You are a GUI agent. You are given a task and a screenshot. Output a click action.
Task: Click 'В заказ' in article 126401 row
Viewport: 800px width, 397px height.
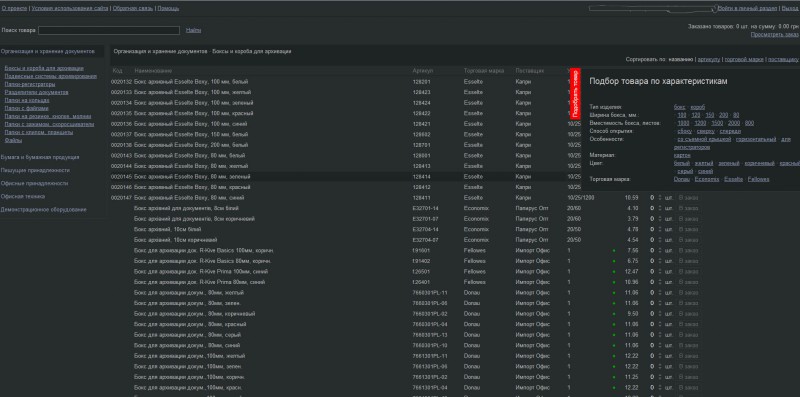click(x=688, y=282)
